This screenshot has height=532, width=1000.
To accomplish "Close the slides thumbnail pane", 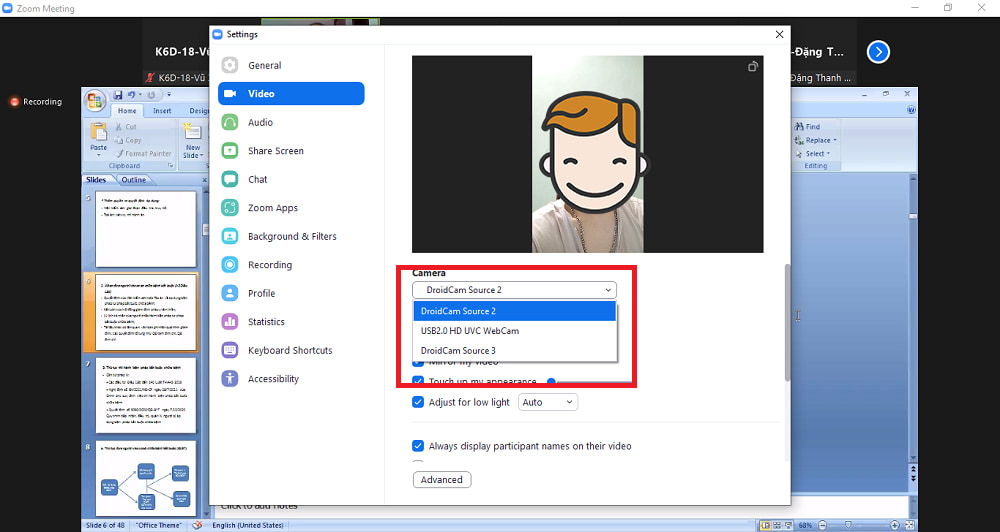I will pos(205,181).
